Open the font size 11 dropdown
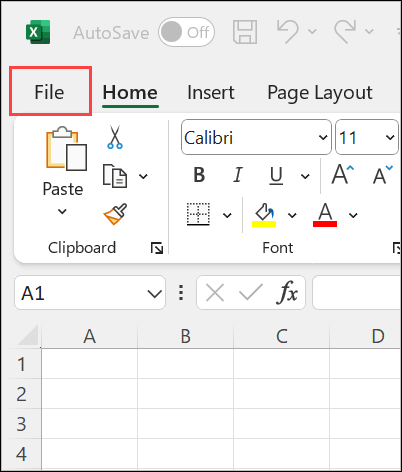The width and height of the screenshot is (402, 472). (390, 137)
